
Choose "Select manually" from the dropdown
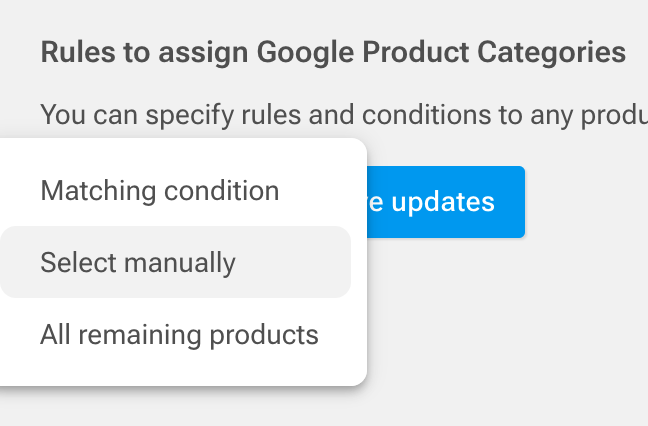coord(138,262)
